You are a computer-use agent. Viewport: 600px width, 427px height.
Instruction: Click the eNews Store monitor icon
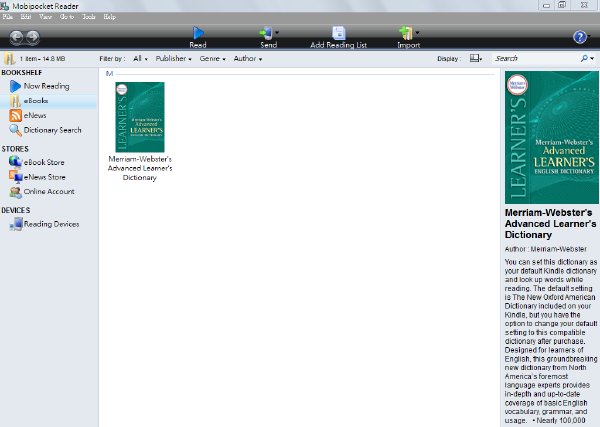[x=16, y=176]
